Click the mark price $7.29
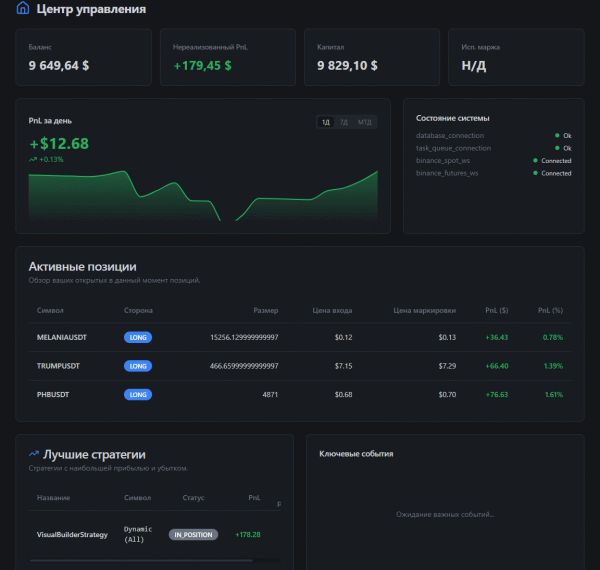Viewport: 600px width, 570px height. (447, 366)
